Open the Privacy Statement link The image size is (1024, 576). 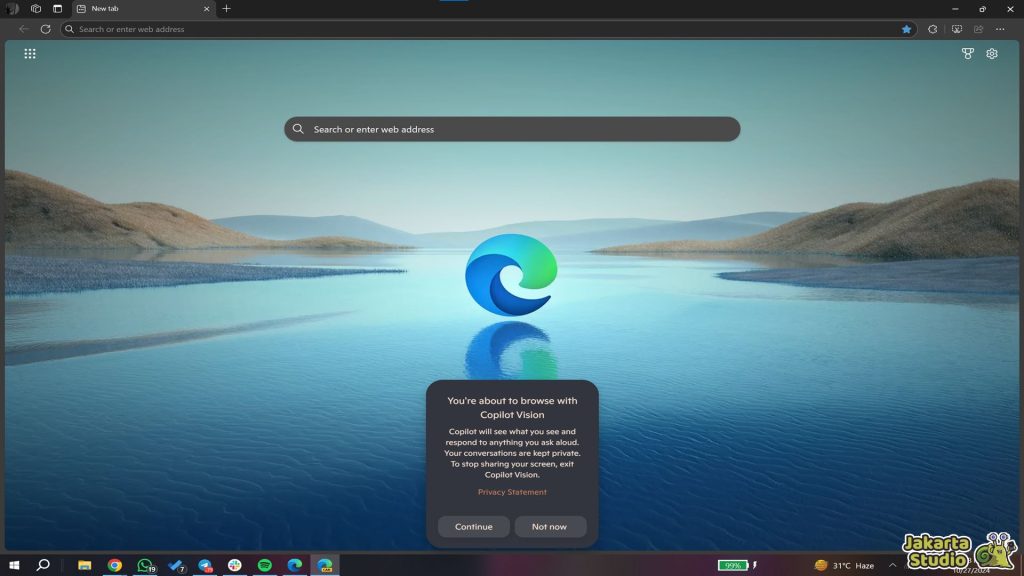coord(512,491)
